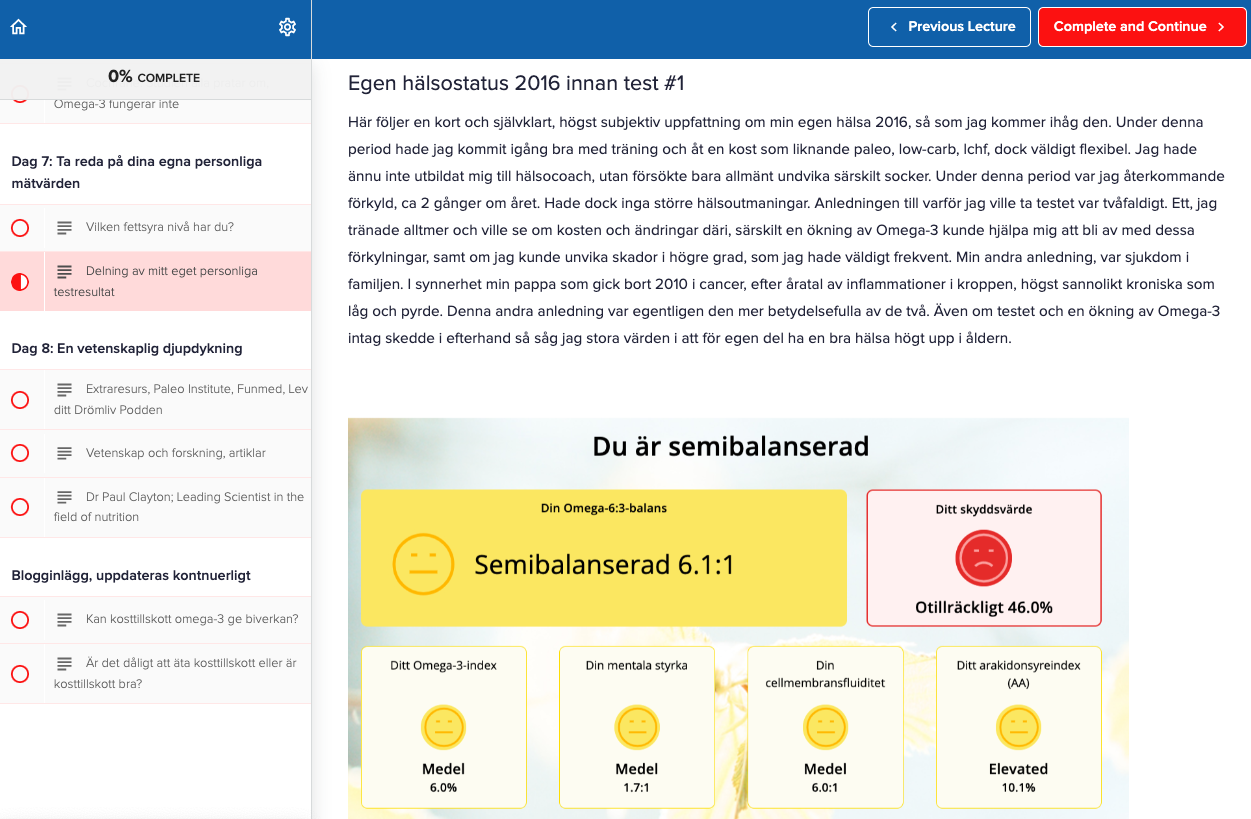Open 'Extraresurs, Paleo Institute, Funmed' lecture
Viewport: 1251px width, 819px height.
156,399
